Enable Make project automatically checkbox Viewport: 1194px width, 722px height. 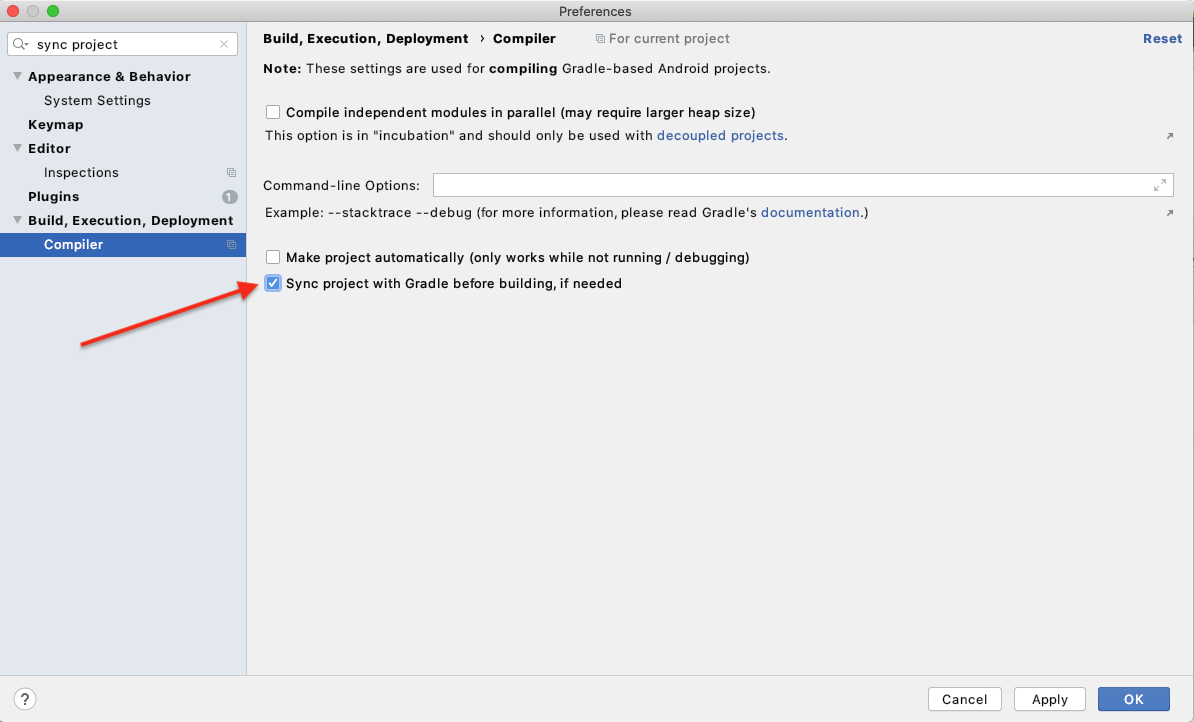pyautogui.click(x=273, y=257)
